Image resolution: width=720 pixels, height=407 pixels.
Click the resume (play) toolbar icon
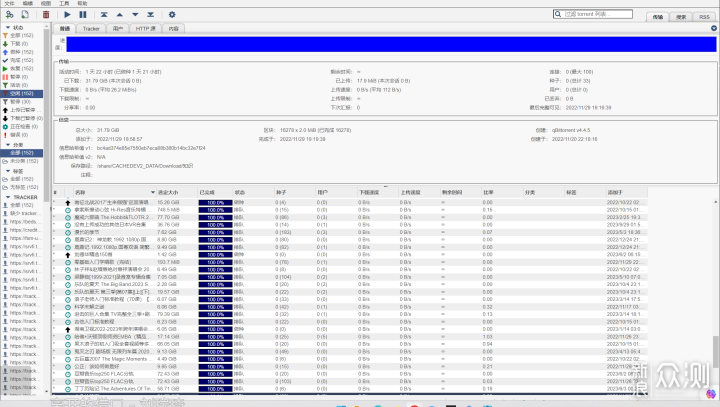click(67, 15)
